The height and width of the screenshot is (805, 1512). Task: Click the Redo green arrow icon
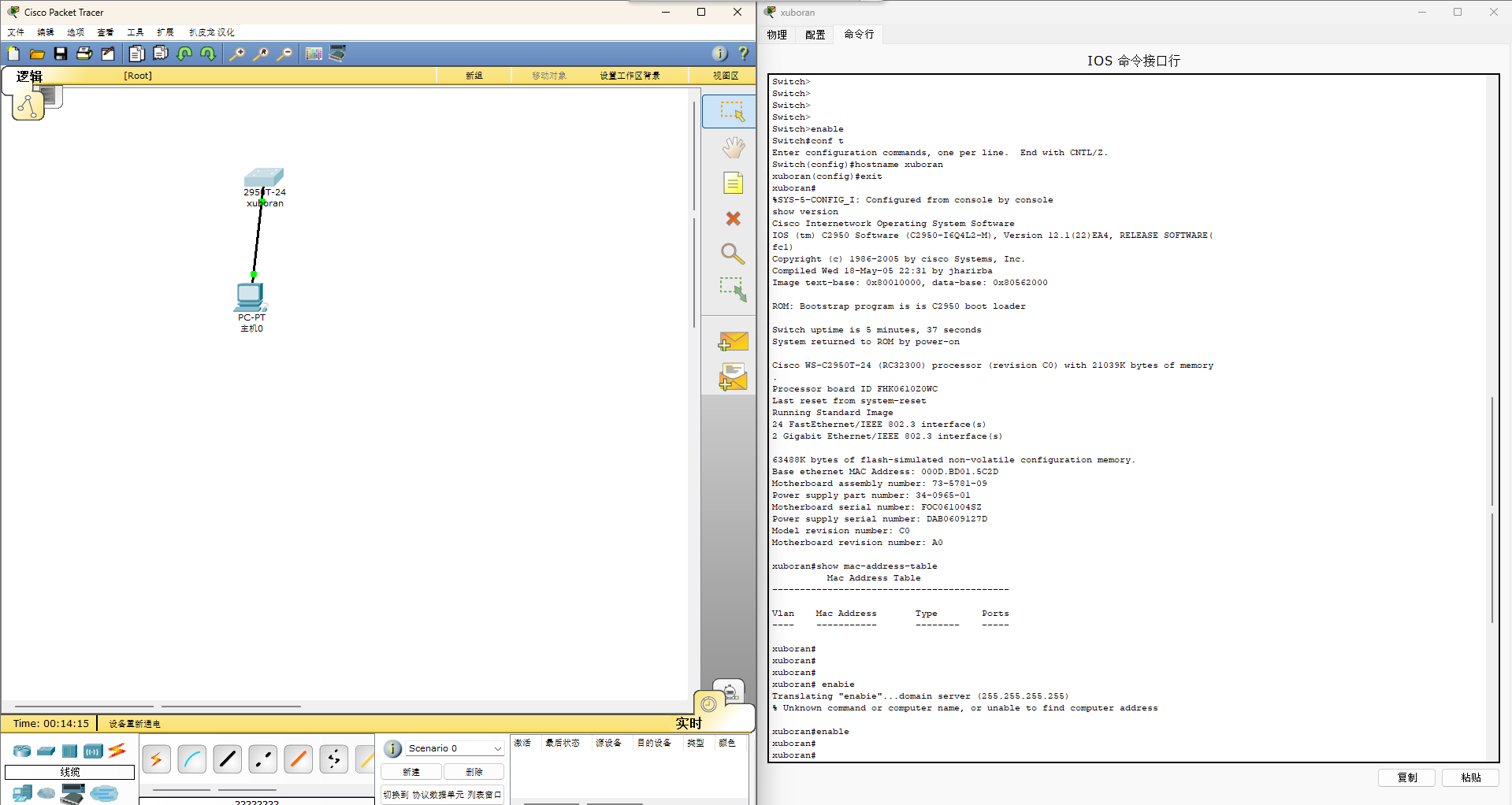coord(208,54)
